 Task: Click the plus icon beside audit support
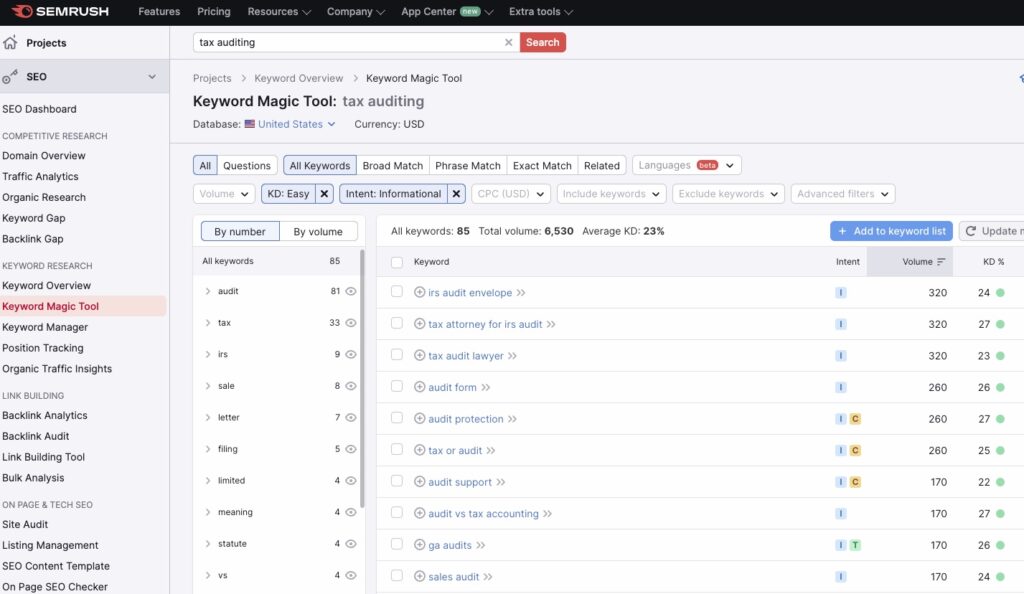click(419, 482)
